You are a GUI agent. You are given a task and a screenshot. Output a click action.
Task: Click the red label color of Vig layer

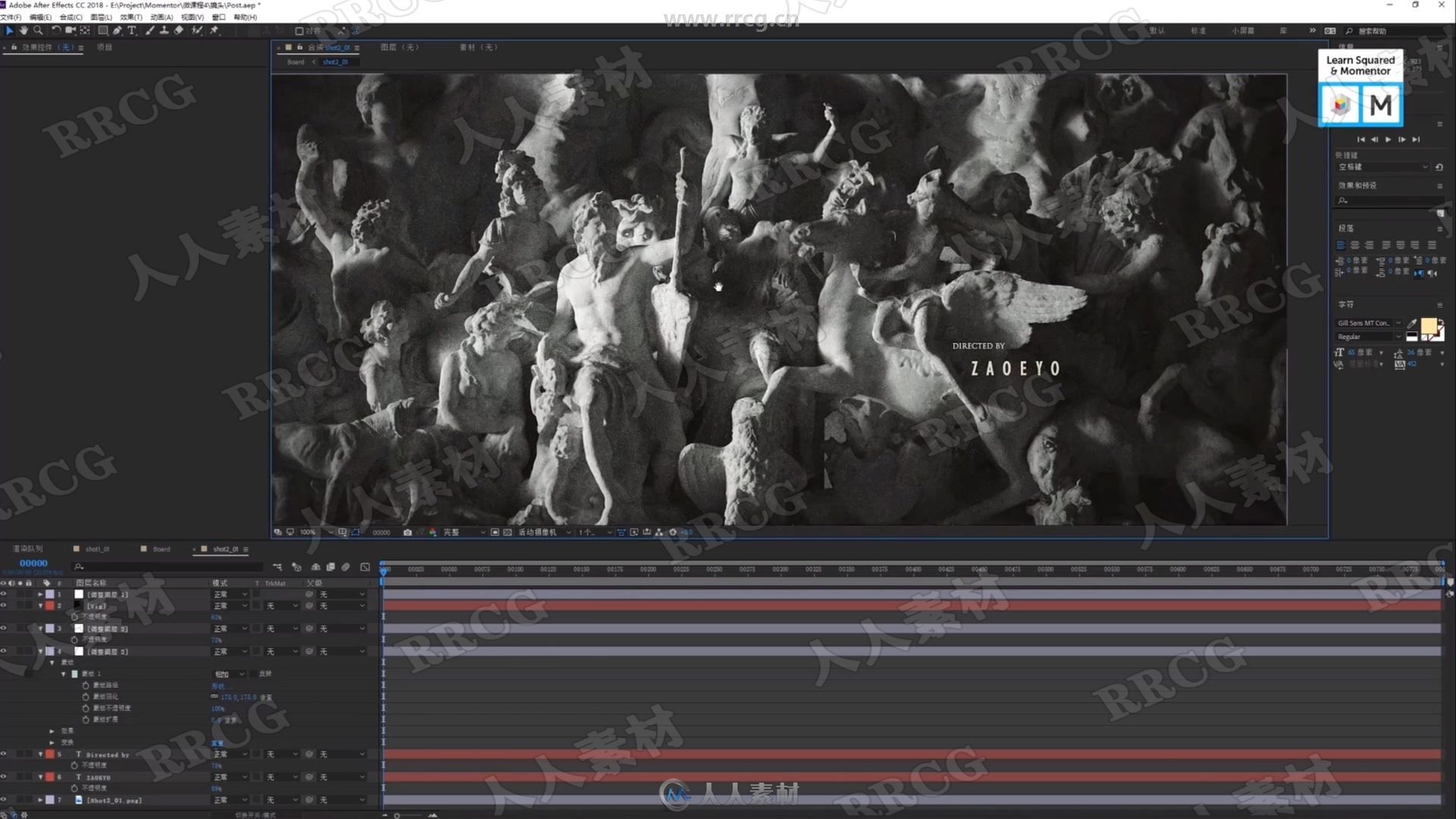(50, 606)
